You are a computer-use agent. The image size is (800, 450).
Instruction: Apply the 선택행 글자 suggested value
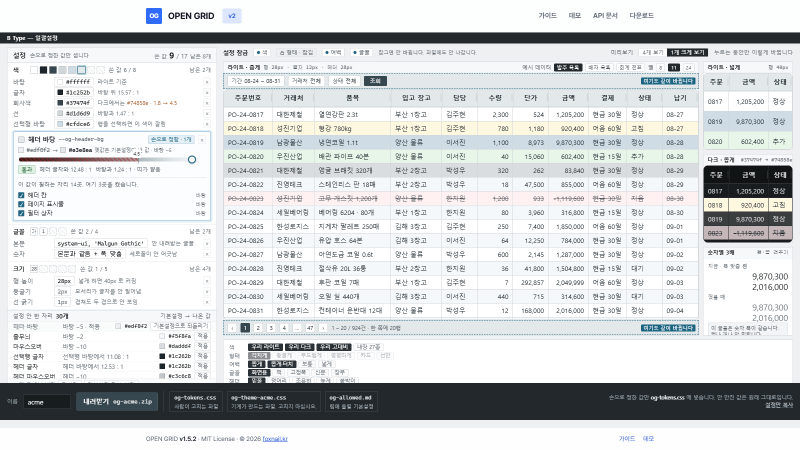point(203,356)
